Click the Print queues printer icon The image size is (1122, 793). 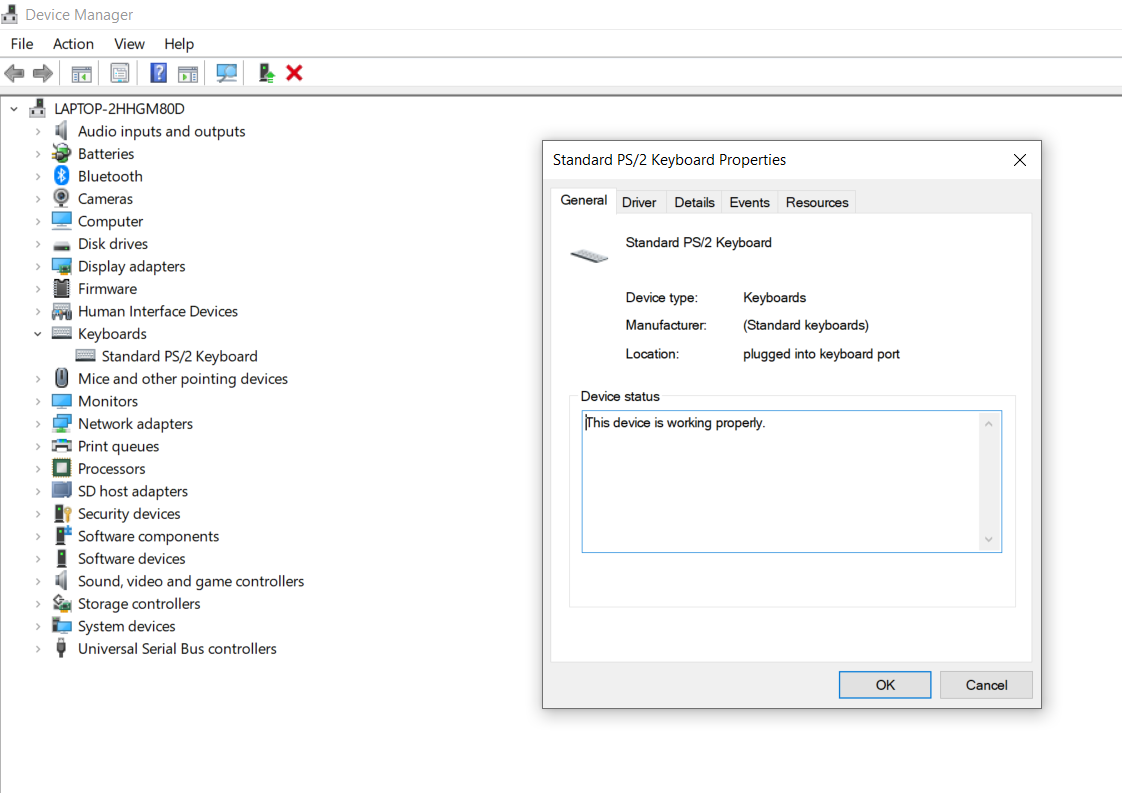coord(62,446)
